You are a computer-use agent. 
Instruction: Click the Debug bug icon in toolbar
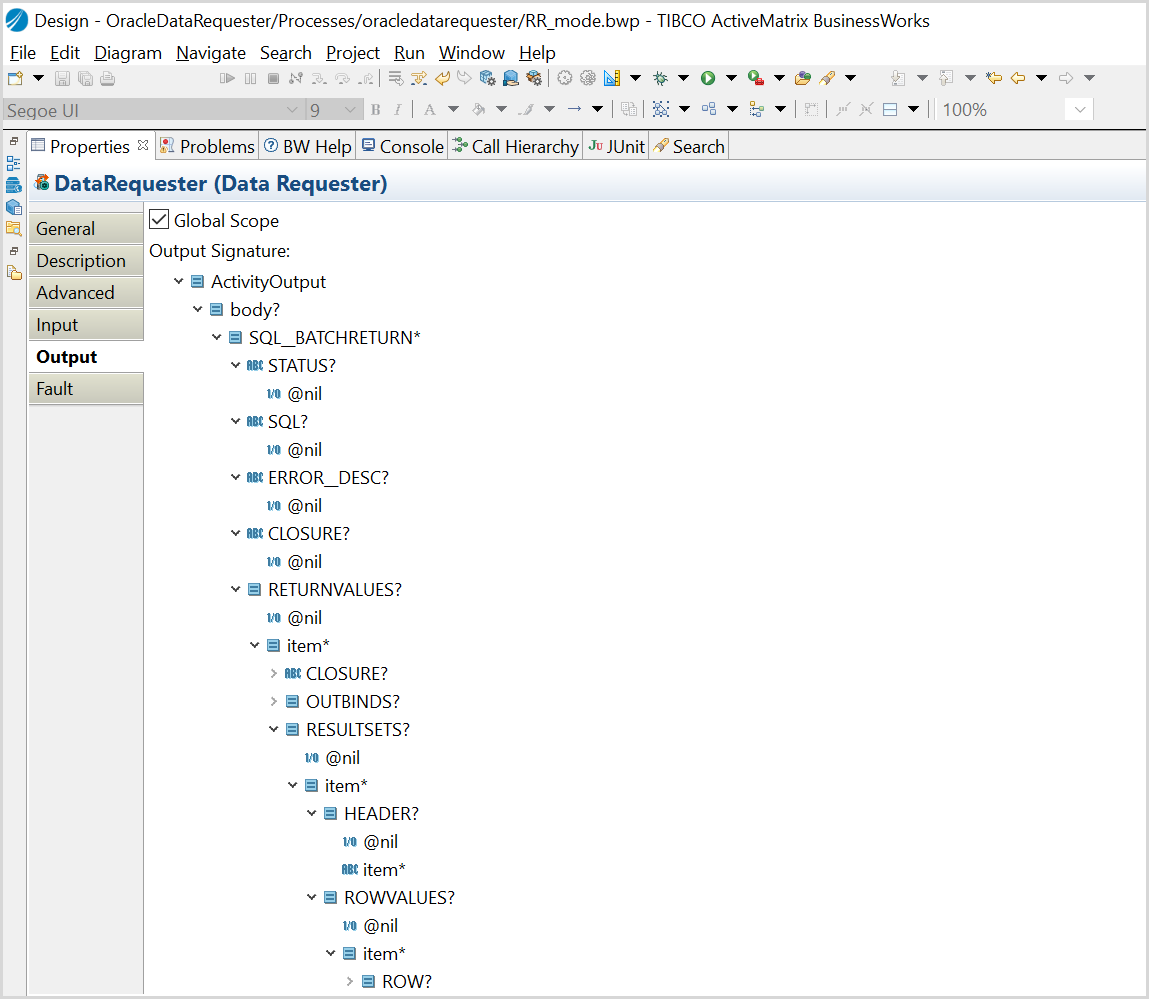[660, 78]
